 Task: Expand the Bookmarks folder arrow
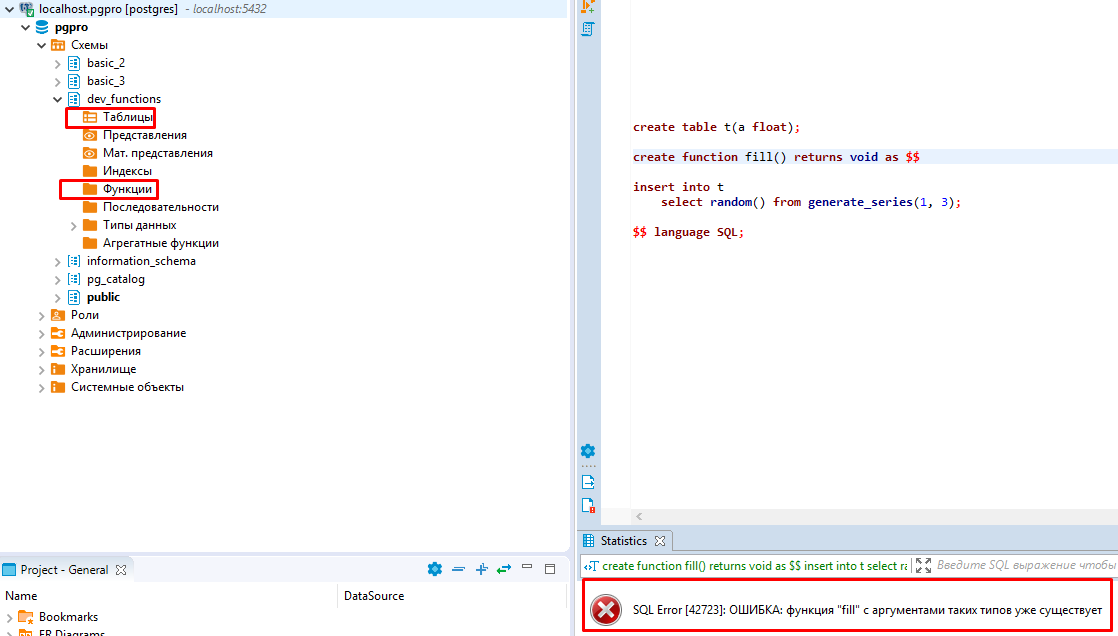coord(9,617)
